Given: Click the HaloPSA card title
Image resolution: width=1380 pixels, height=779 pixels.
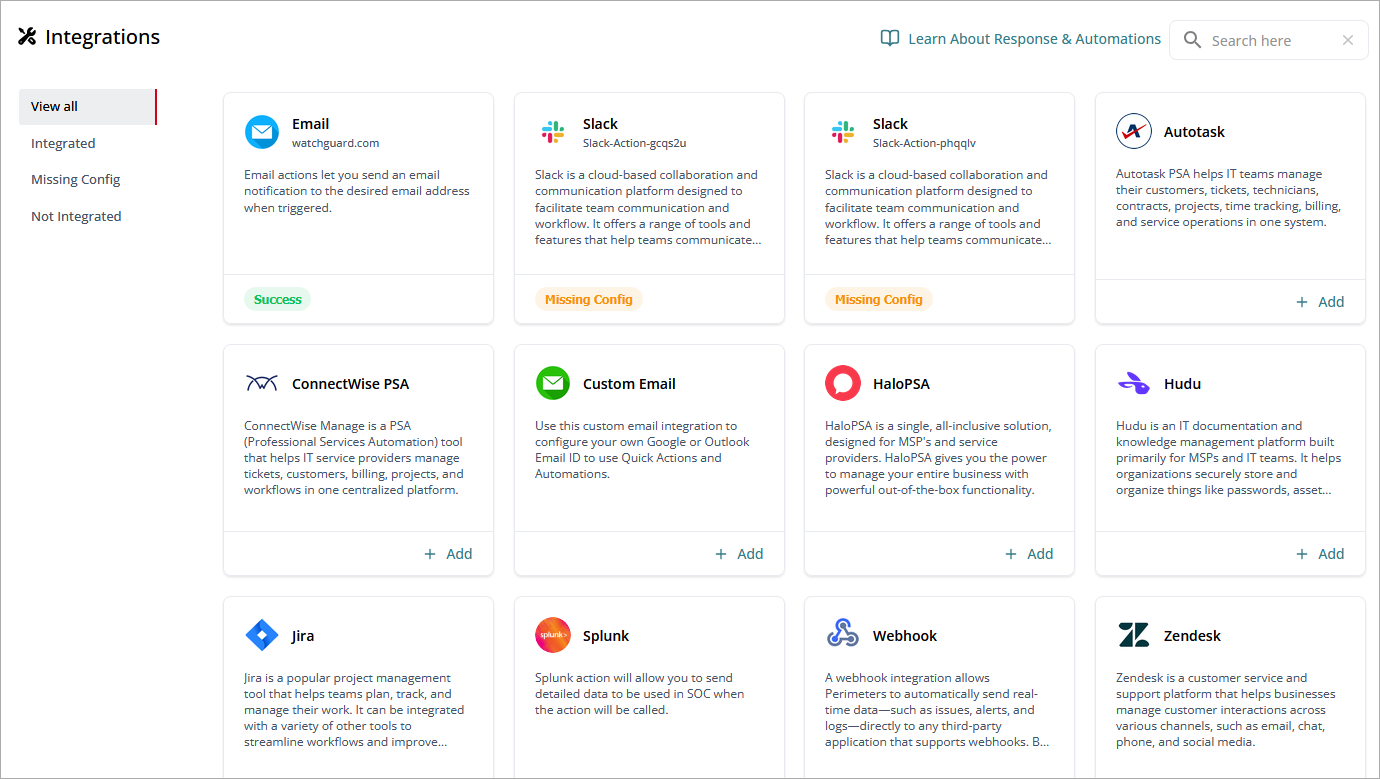Looking at the screenshot, I should 901,384.
